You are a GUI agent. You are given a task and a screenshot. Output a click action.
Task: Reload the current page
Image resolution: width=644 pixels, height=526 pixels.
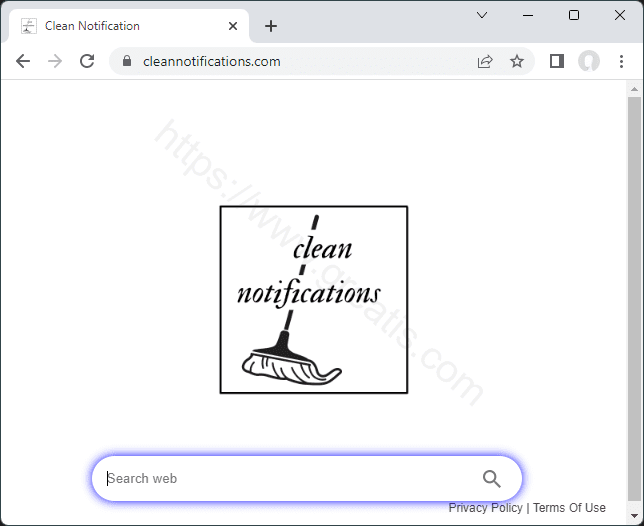tap(87, 61)
